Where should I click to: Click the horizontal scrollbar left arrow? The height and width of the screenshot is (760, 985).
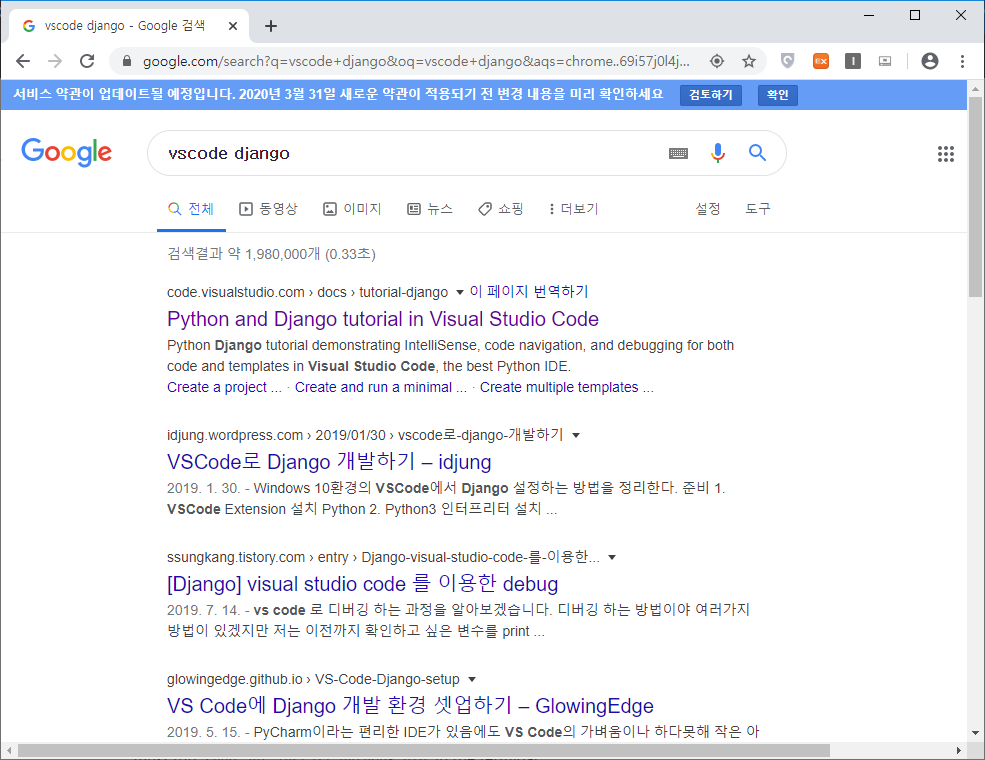(9, 751)
